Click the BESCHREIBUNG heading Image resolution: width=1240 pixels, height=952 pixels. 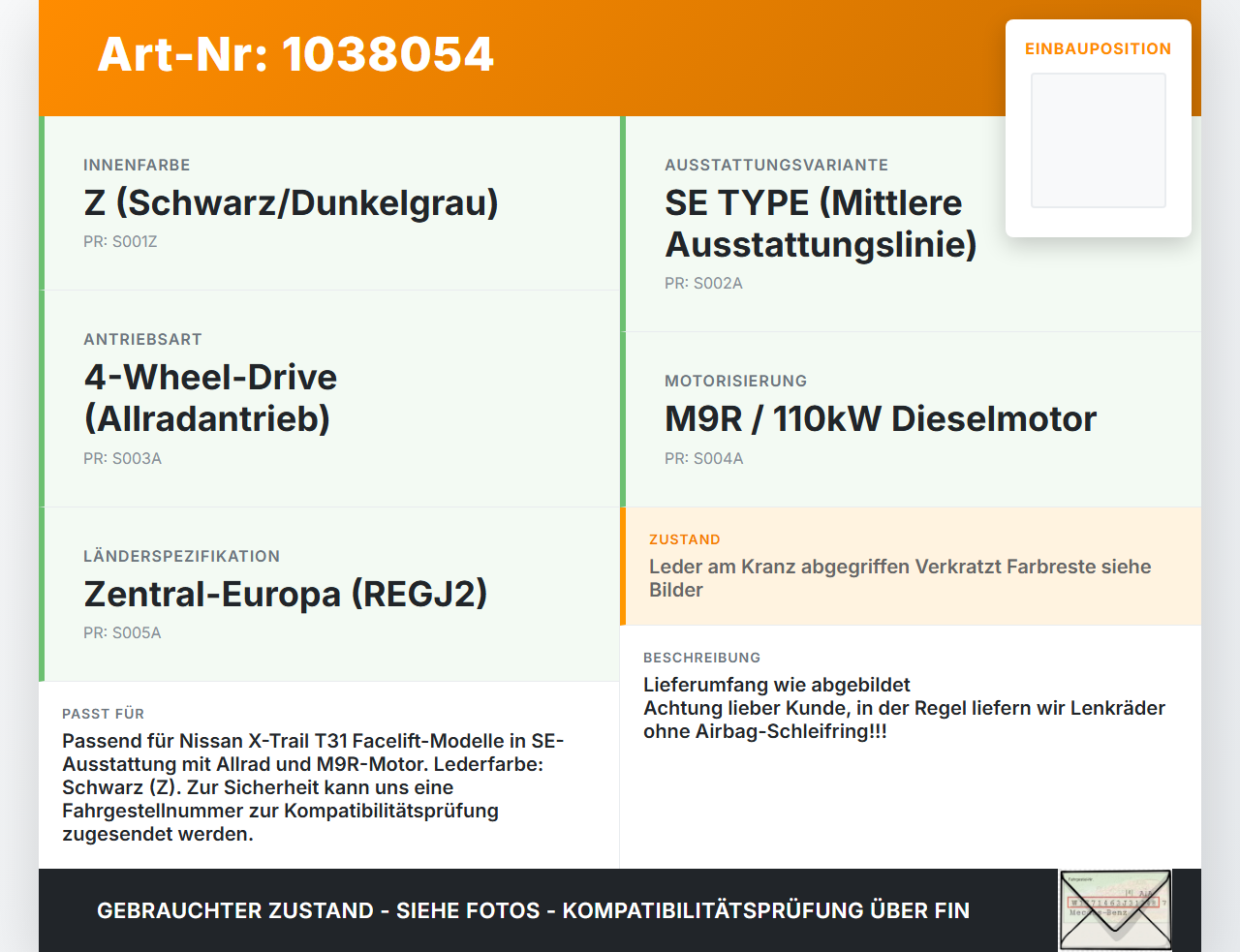(x=701, y=658)
